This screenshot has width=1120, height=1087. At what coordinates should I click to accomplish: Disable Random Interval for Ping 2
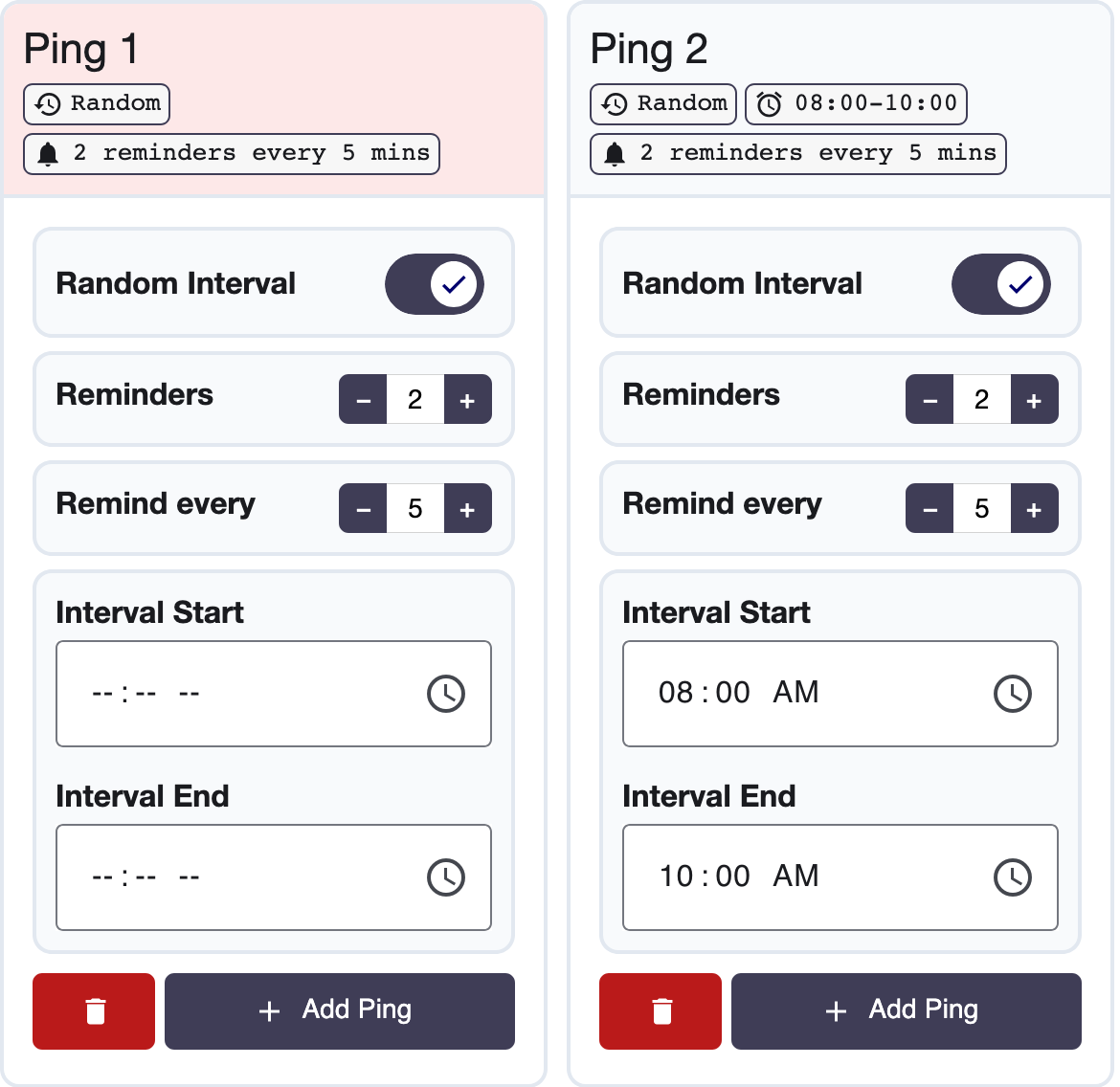[1001, 283]
